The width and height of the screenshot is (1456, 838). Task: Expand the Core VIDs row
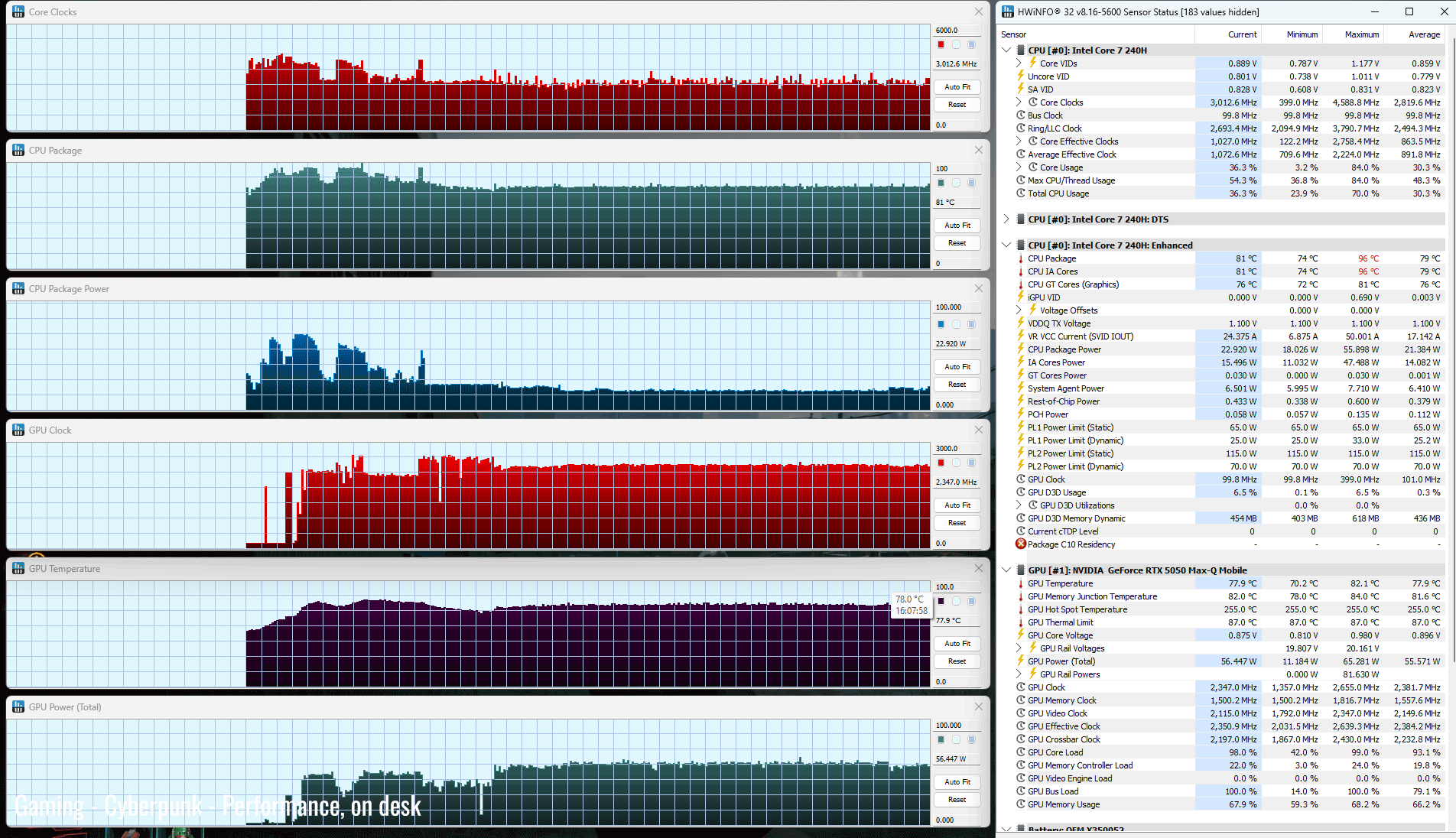click(x=1019, y=63)
